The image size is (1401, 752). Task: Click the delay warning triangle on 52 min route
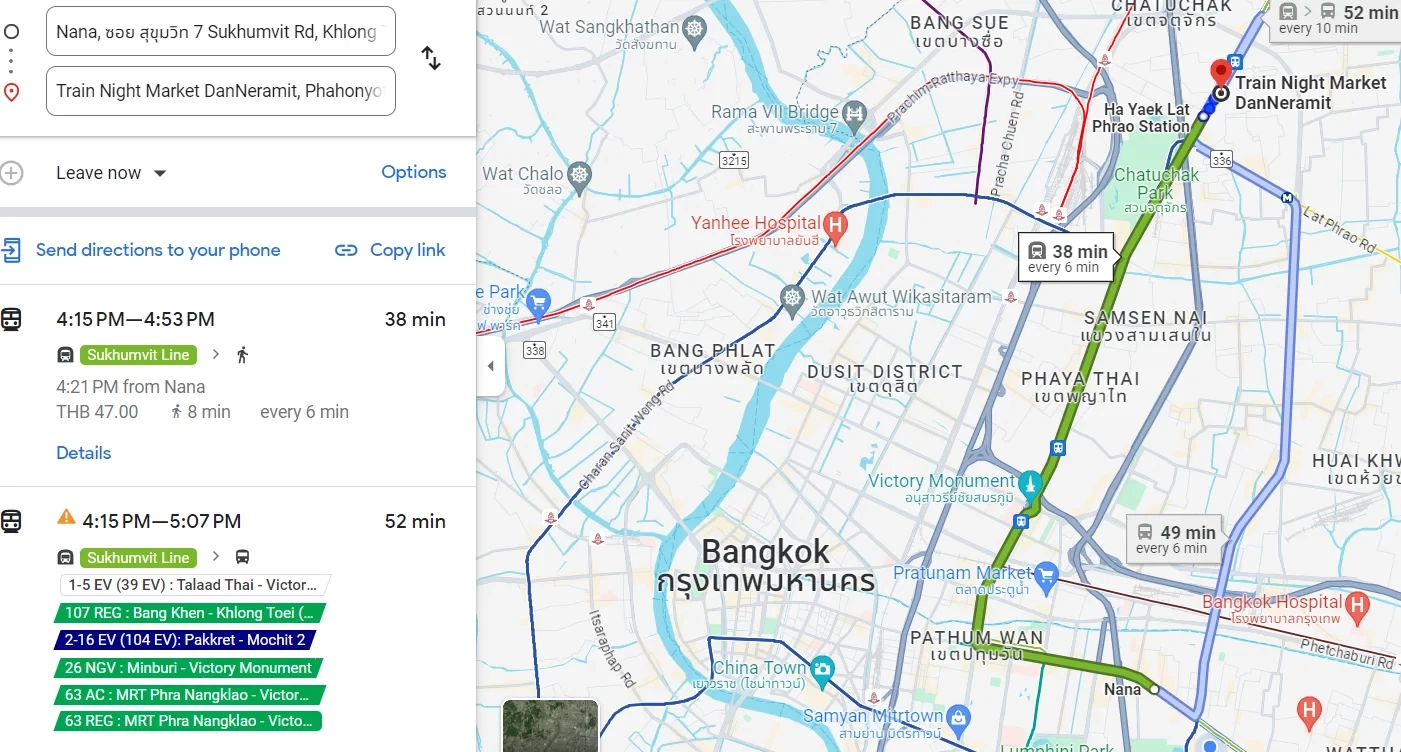click(66, 518)
